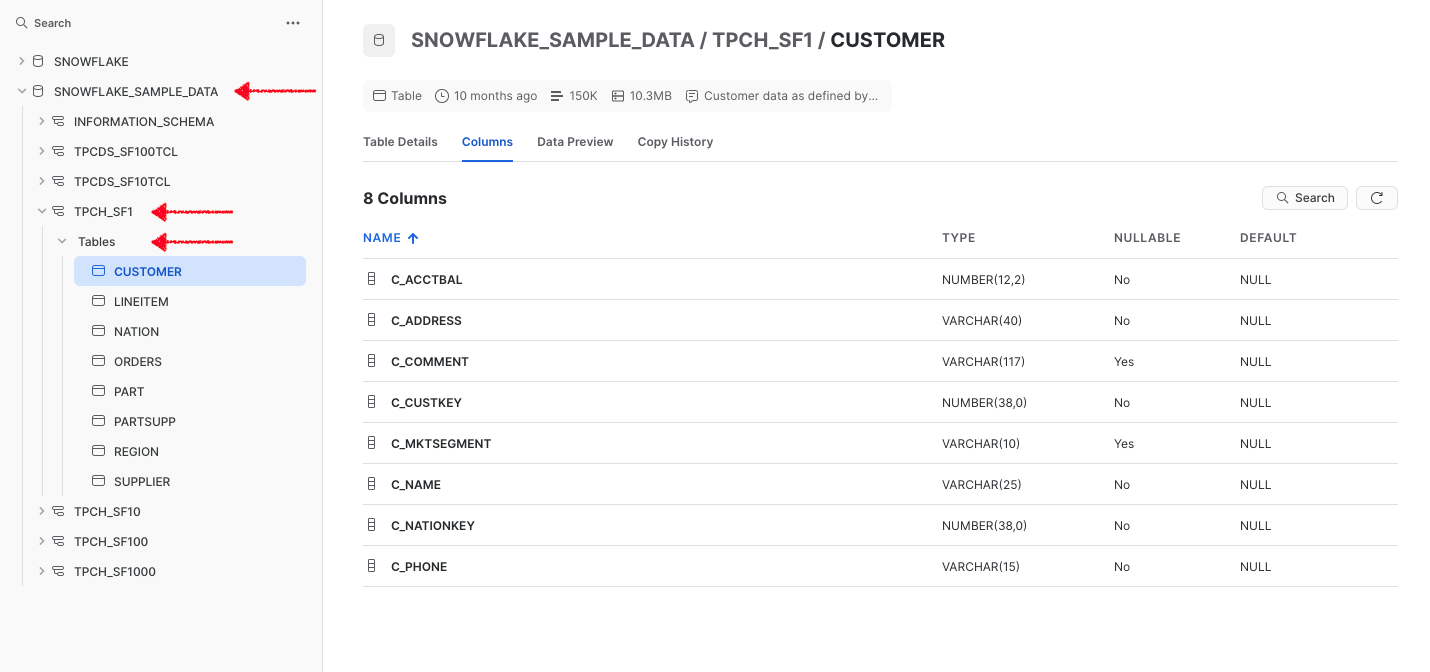Click the SUPPLIER table icon
Viewport: 1430px width, 672px height.
(98, 481)
